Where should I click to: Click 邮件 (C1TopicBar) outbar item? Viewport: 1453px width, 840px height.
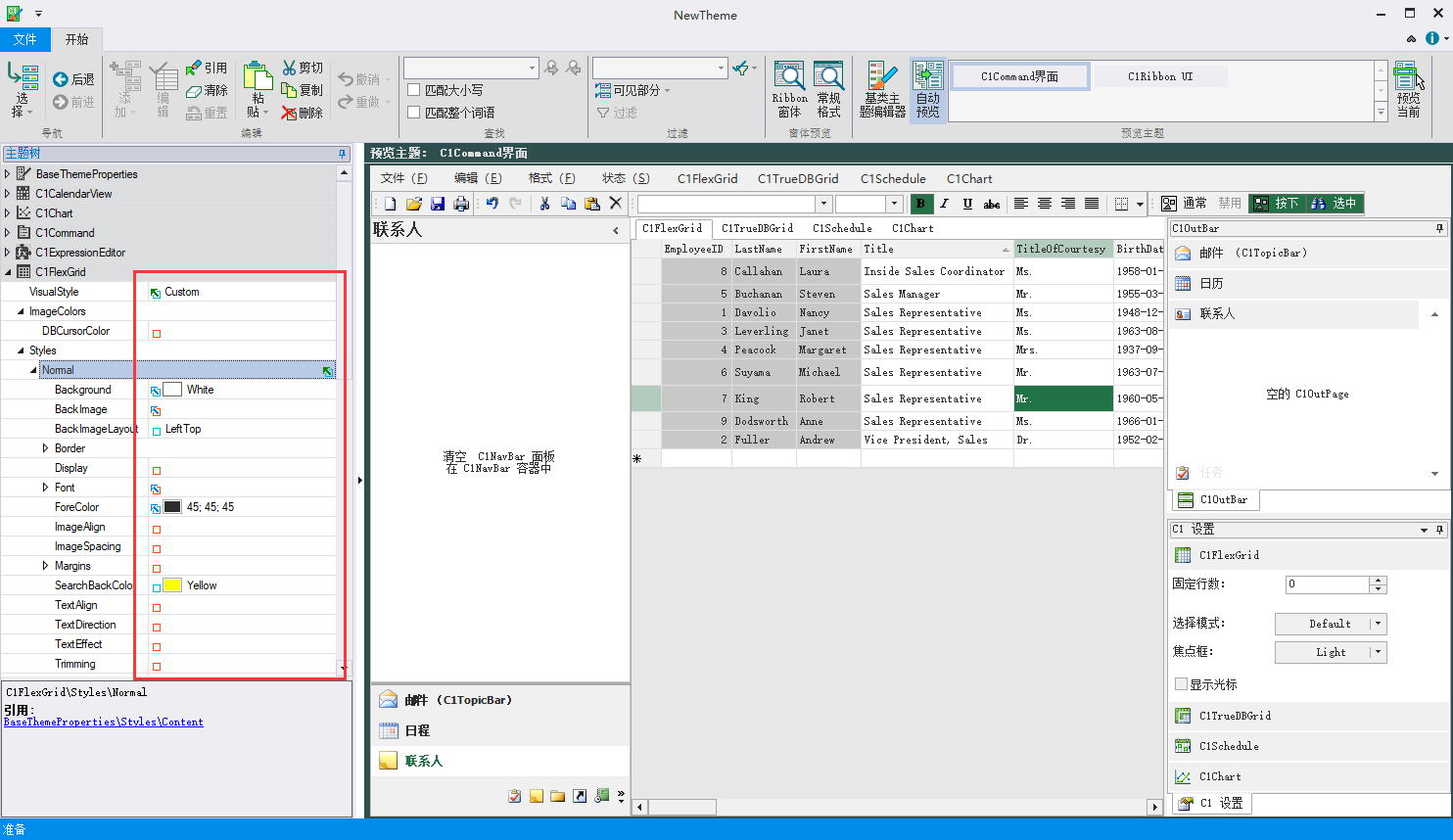(x=1307, y=253)
